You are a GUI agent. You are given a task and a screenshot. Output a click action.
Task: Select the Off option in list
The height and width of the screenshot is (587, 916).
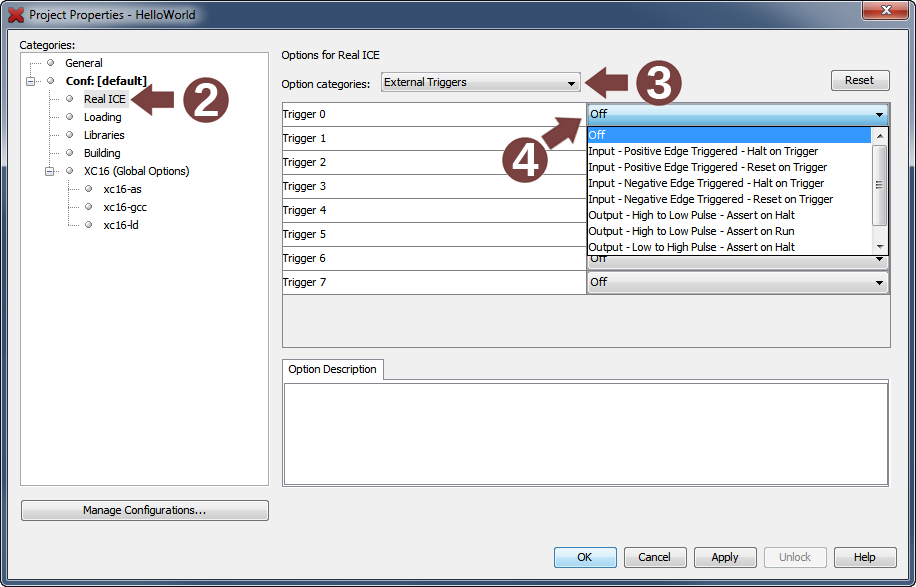point(597,136)
